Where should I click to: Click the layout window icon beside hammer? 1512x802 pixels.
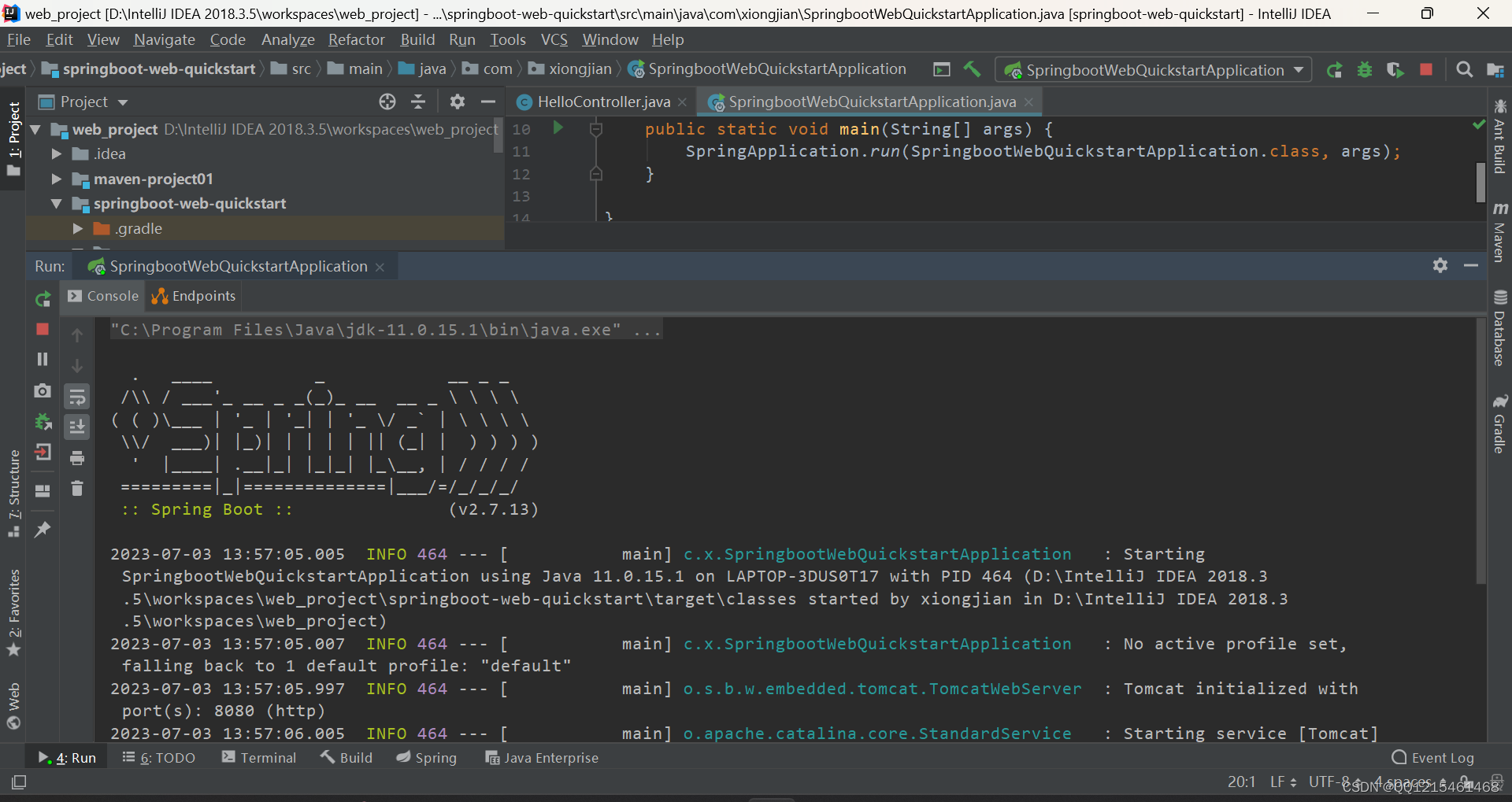(x=942, y=69)
